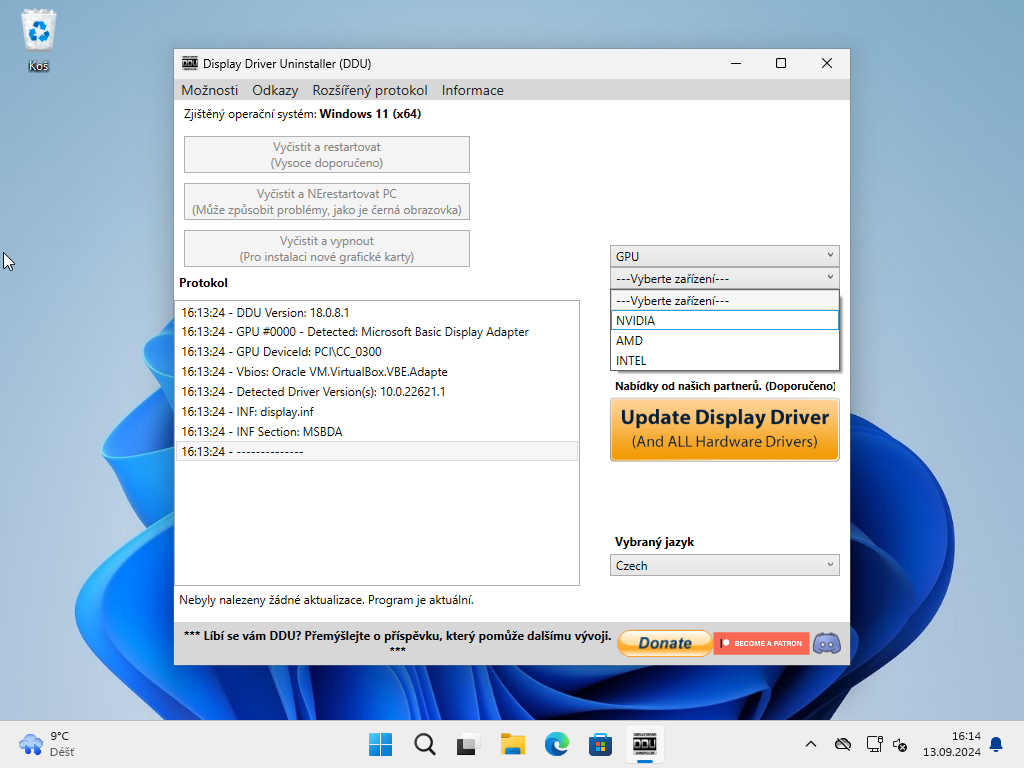Open taskbar Search magnifier

point(424,744)
